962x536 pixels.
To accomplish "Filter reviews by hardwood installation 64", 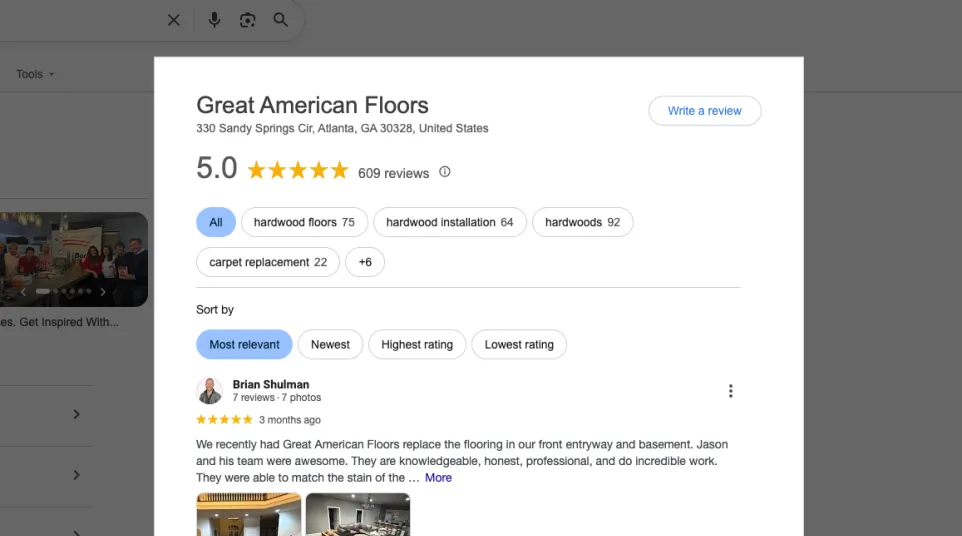I will tap(450, 222).
